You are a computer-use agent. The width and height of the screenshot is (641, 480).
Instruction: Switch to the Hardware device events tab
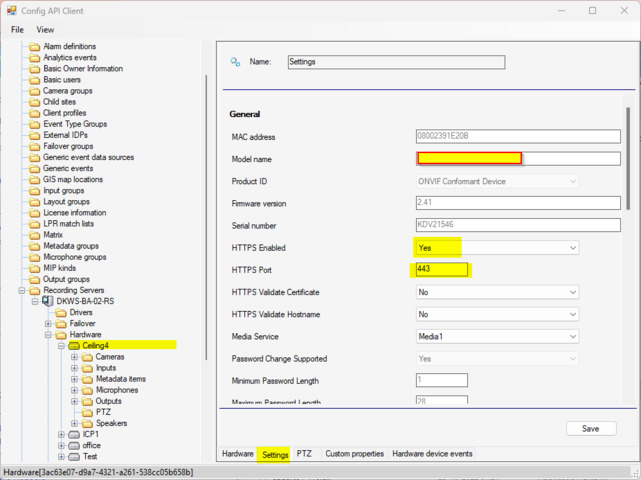pos(430,453)
